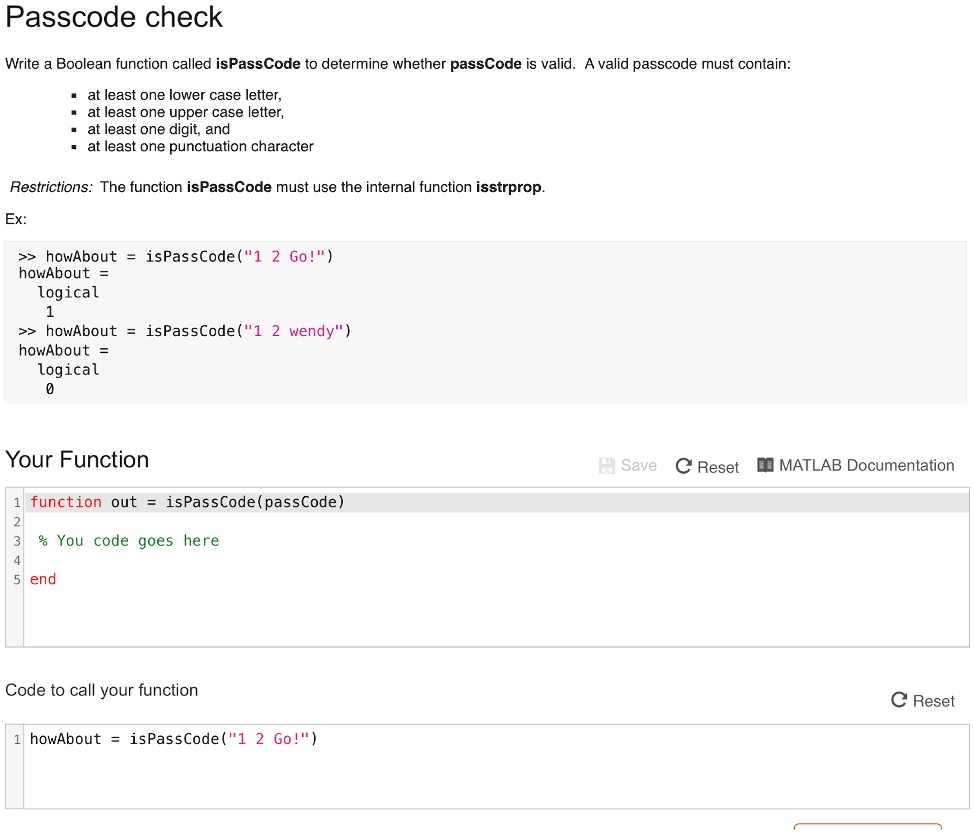Click inside the '% You code goes here' comment
Screen dimensions: 974x834
tap(128, 540)
